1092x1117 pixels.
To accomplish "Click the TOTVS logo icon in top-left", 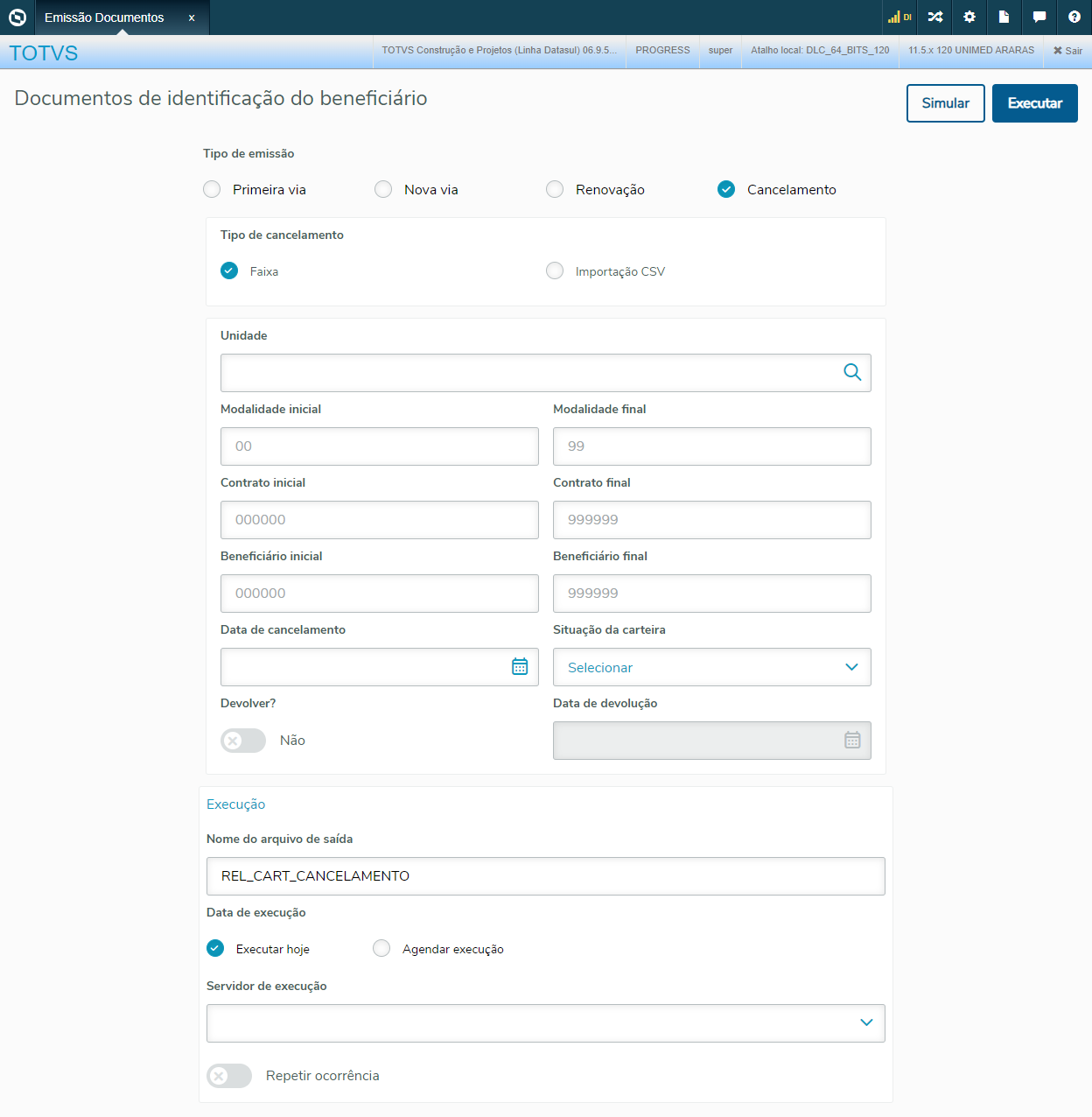I will [x=17, y=18].
